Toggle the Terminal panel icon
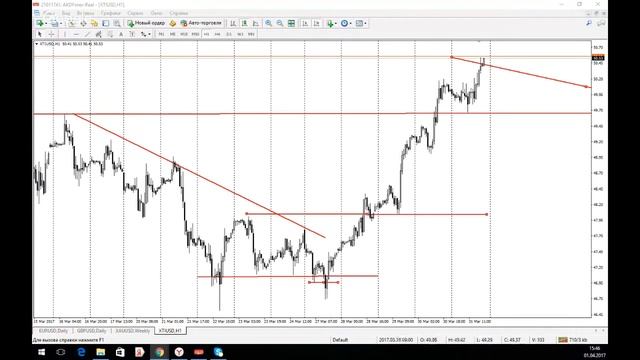Screen dimensions: 640x360 (x=106, y=23)
